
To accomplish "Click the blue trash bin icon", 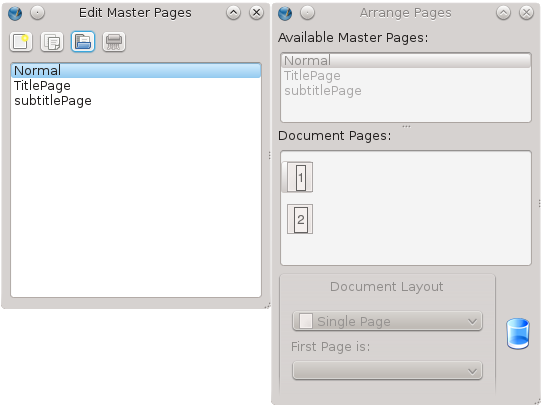I will (x=518, y=333).
